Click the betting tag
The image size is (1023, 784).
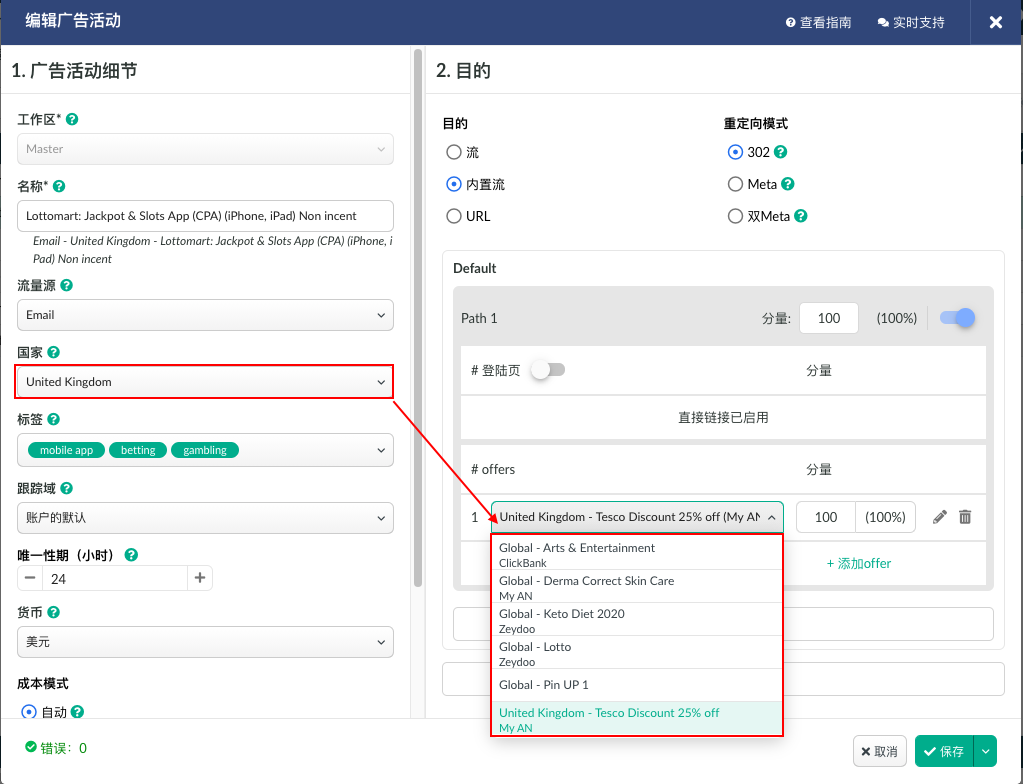coord(138,450)
